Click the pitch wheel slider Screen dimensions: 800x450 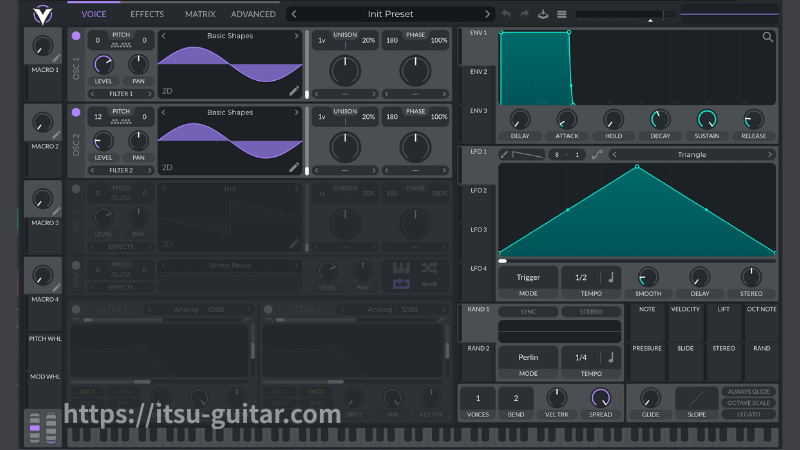click(x=35, y=427)
